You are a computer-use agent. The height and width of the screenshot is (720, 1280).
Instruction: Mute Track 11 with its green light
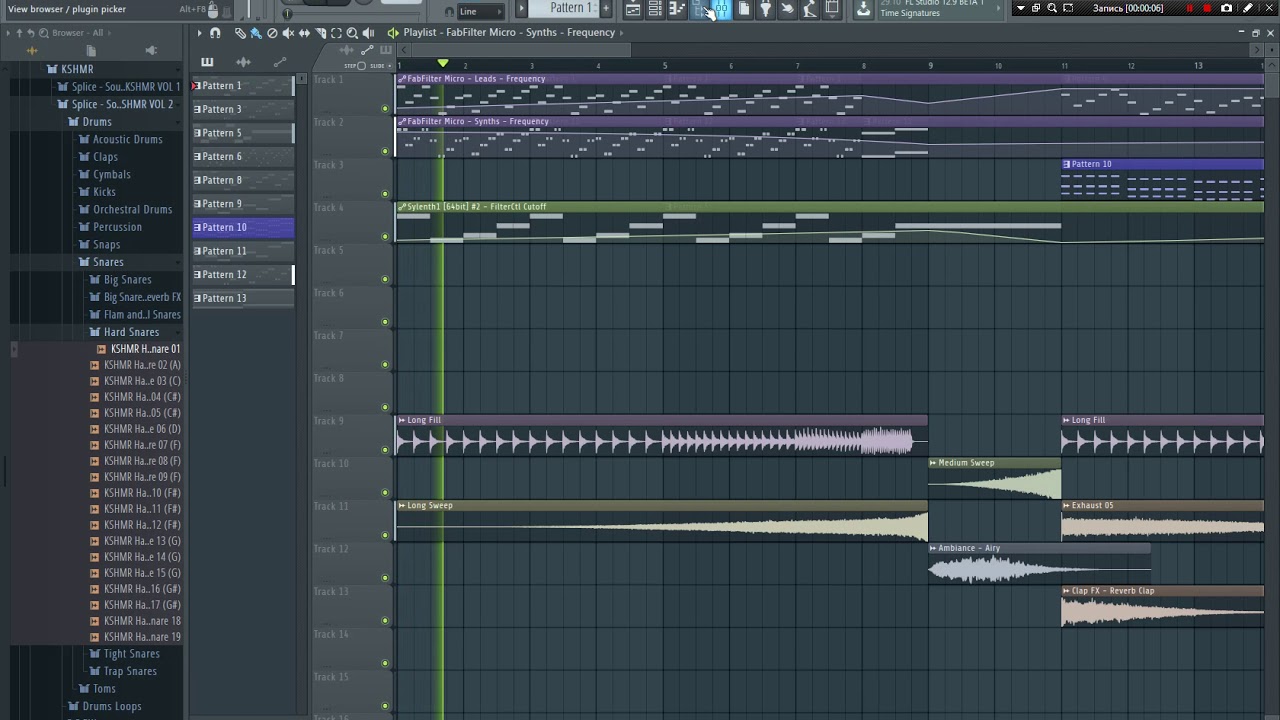(385, 535)
